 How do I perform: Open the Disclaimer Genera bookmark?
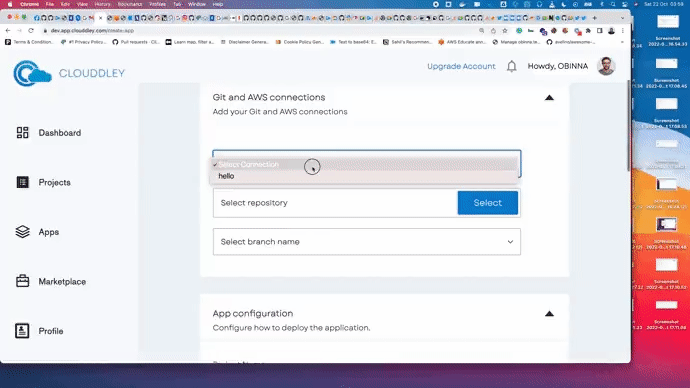pyautogui.click(x=245, y=42)
